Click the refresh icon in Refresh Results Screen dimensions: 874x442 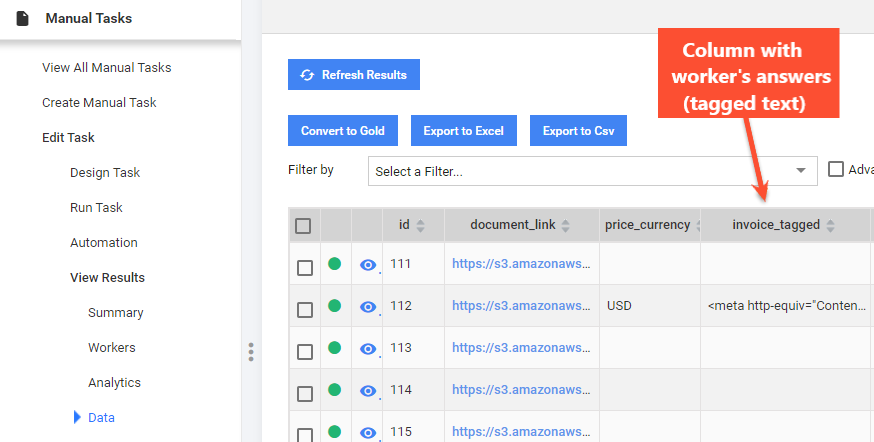[x=307, y=75]
